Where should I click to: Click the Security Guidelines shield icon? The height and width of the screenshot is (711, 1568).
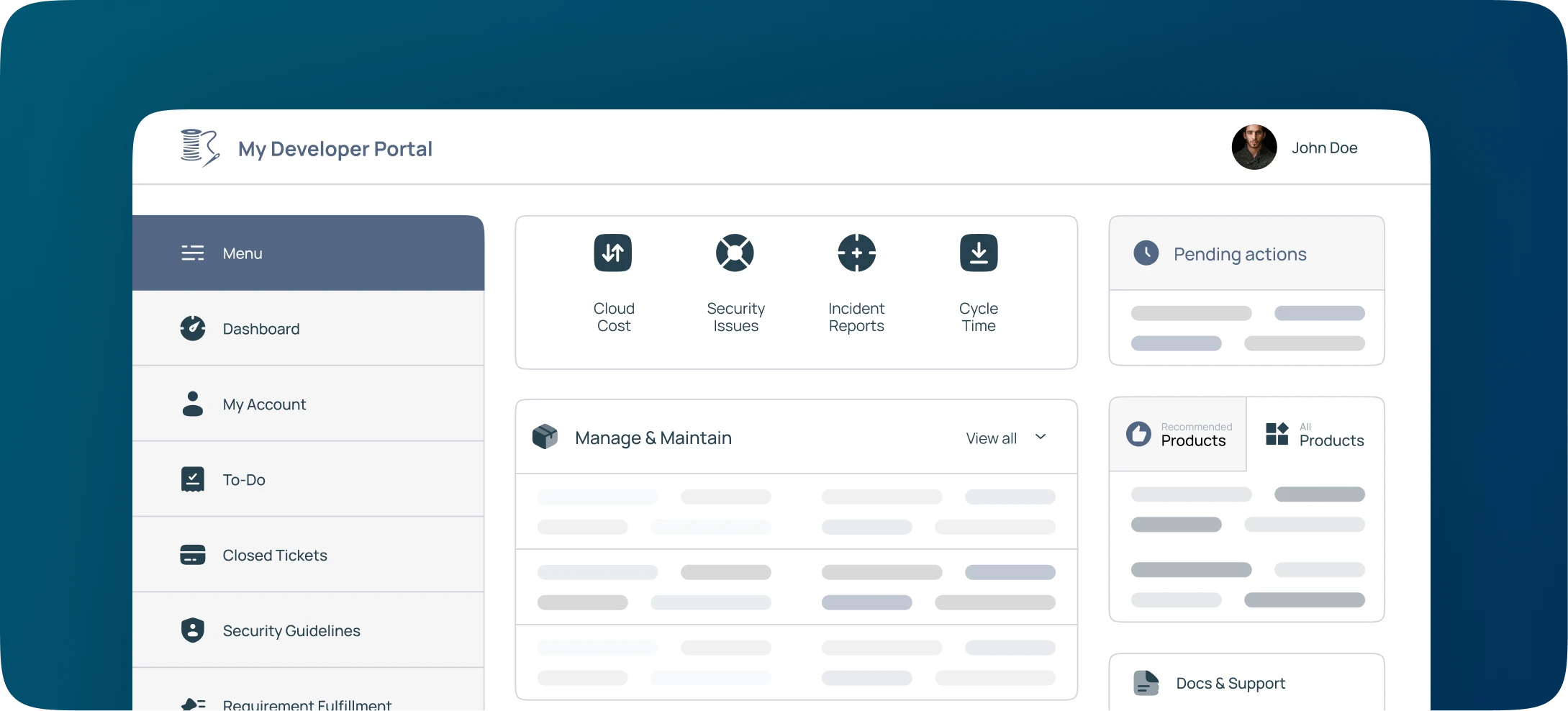point(192,630)
